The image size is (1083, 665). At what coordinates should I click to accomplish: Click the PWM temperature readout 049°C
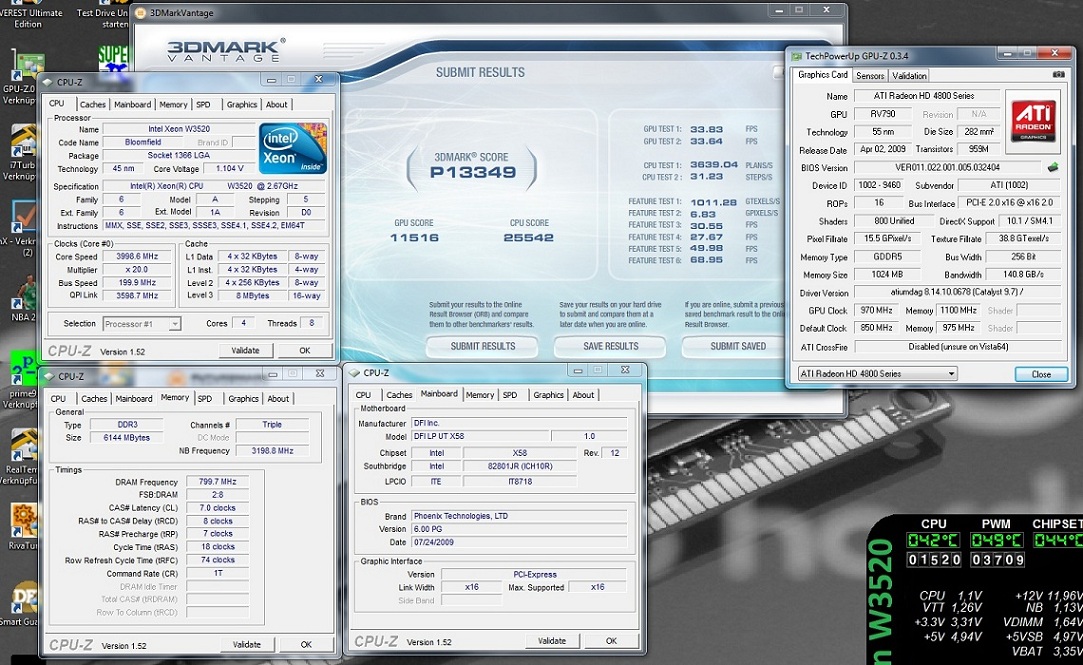click(x=996, y=540)
